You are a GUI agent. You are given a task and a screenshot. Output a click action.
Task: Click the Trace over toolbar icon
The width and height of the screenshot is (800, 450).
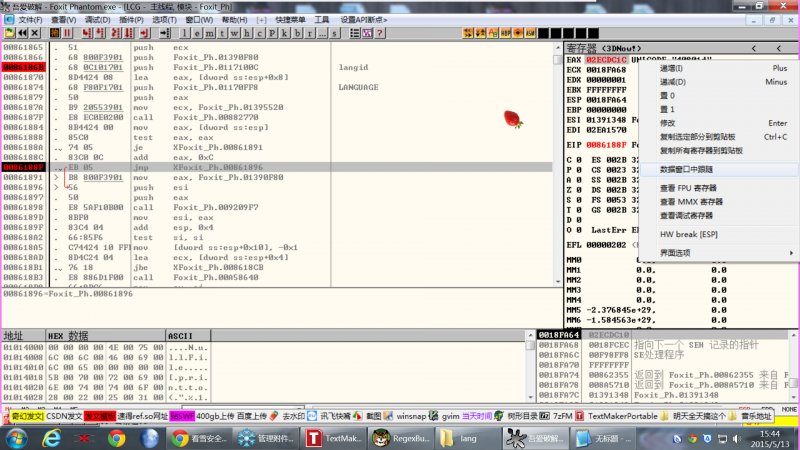click(x=129, y=33)
